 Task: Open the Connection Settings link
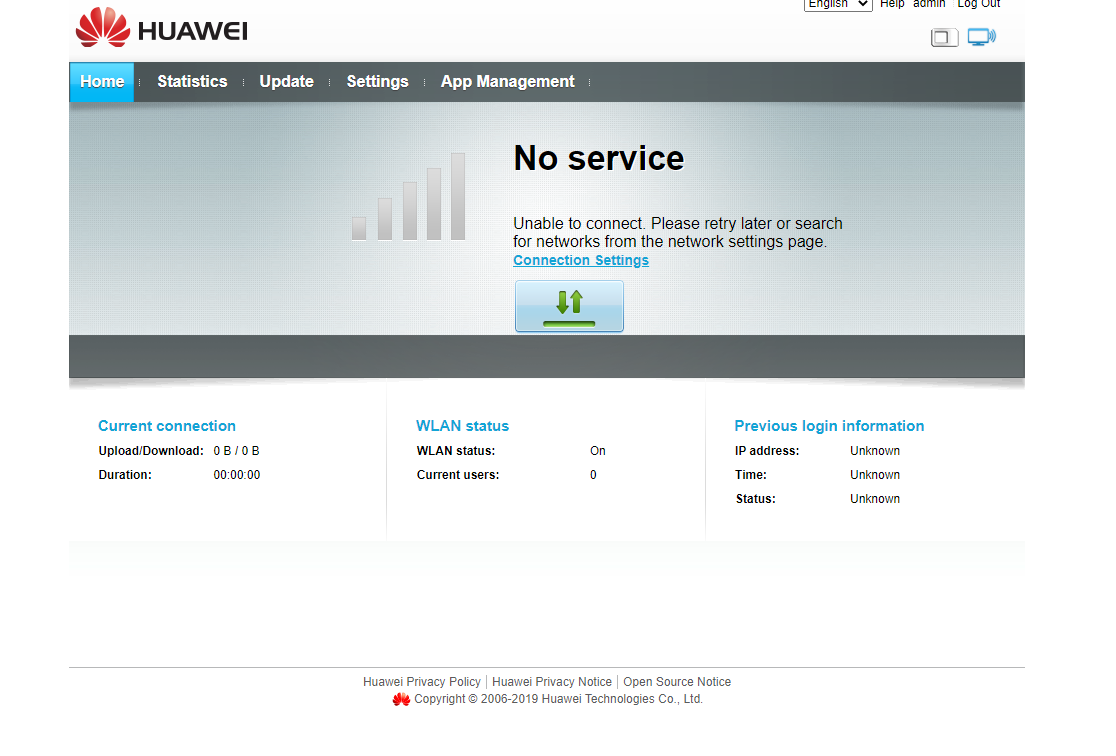tap(581, 260)
